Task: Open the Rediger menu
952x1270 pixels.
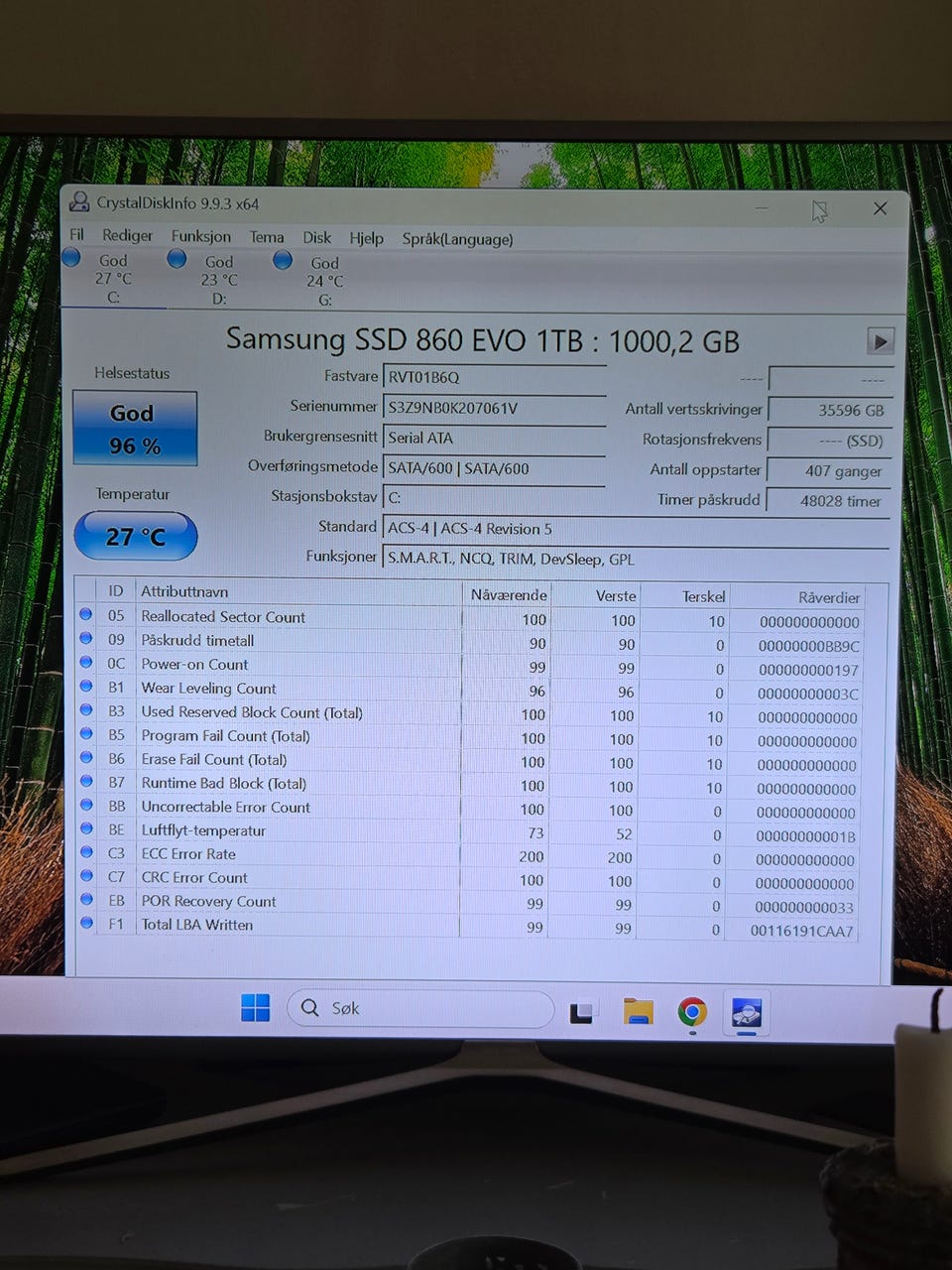Action: pos(127,236)
